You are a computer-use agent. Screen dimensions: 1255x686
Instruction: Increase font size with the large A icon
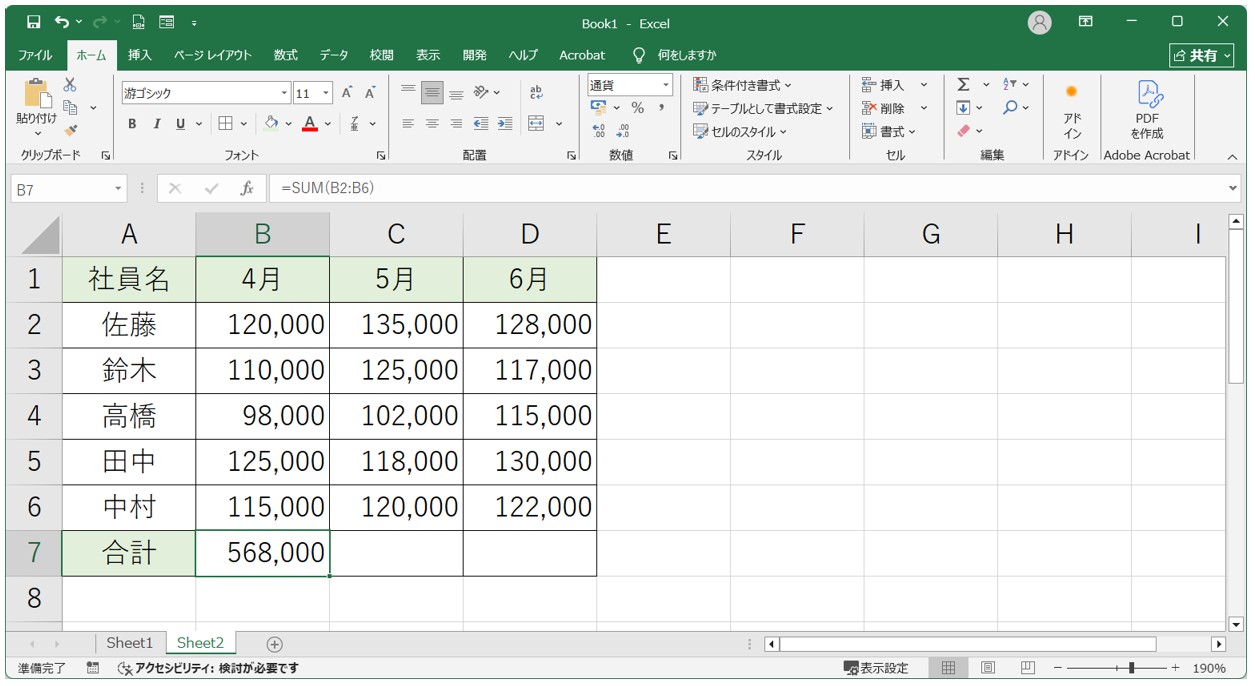[347, 93]
